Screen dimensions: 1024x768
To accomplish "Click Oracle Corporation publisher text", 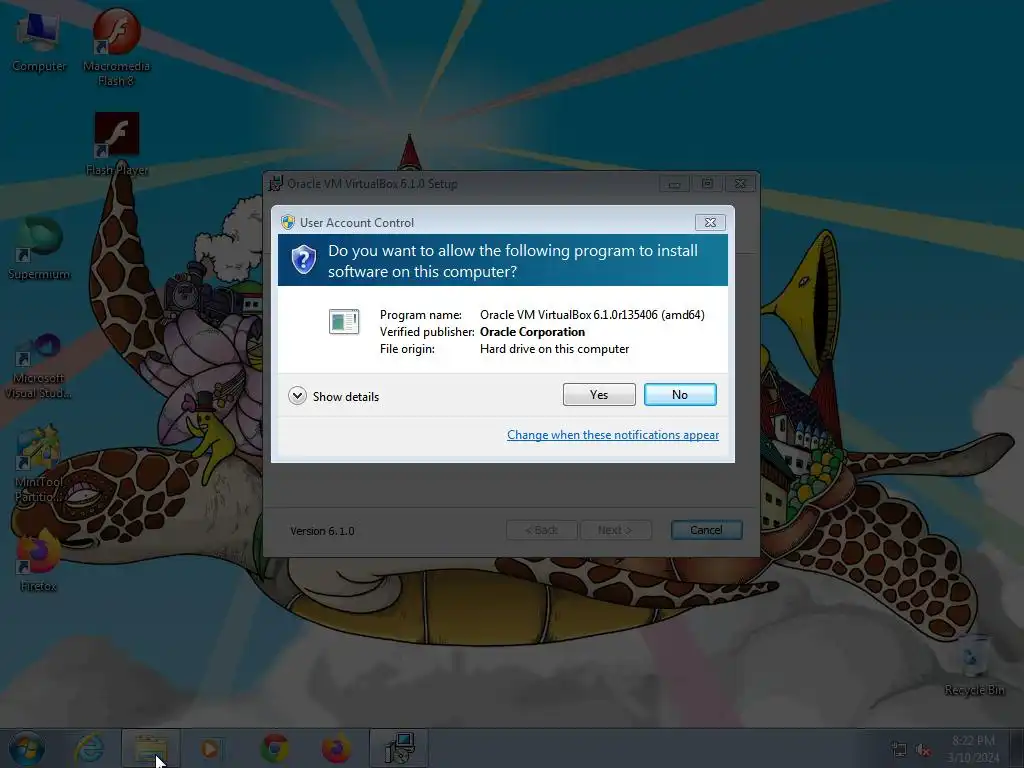I will point(532,332).
